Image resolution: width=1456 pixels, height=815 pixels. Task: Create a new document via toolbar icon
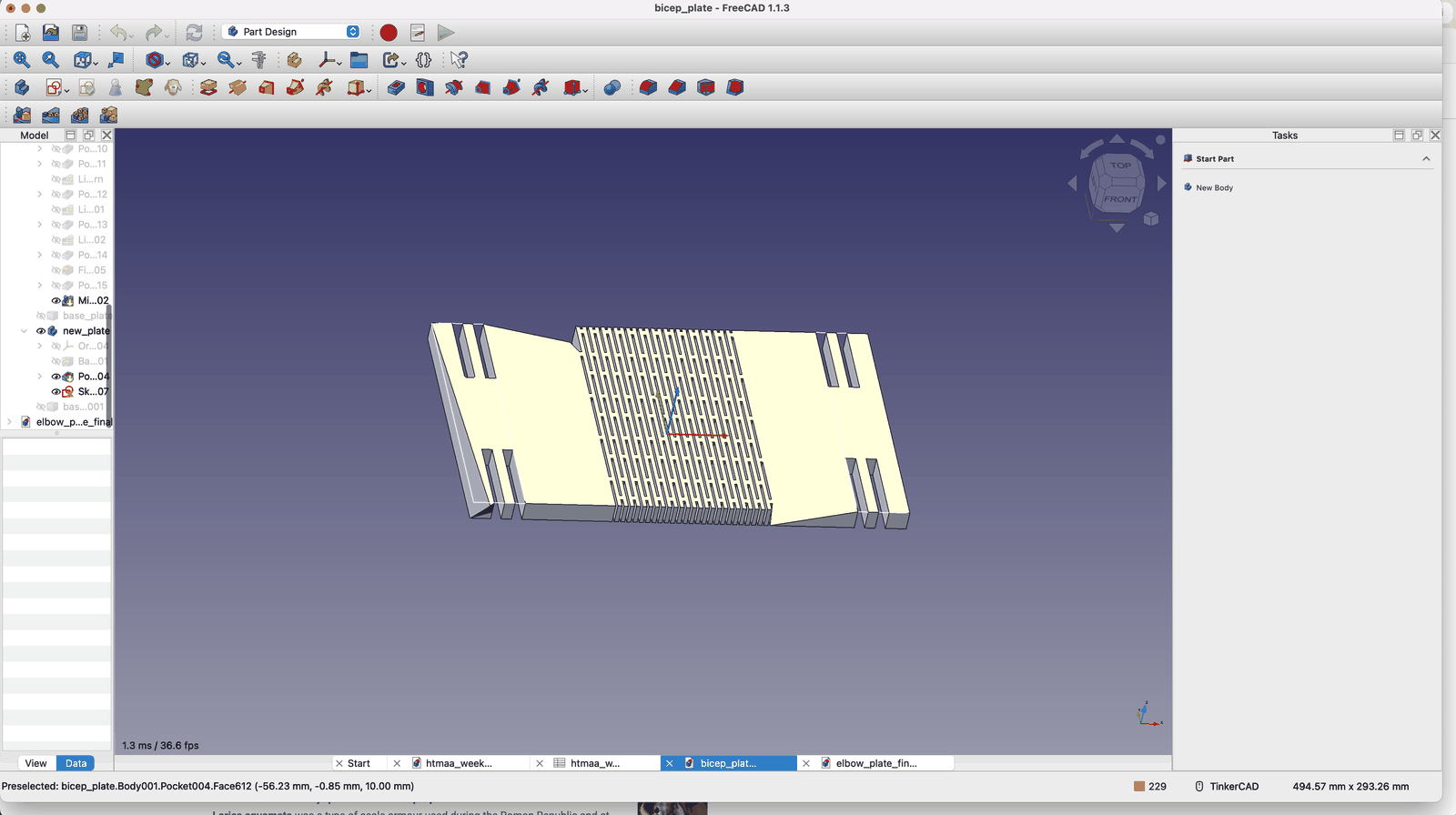click(x=23, y=33)
